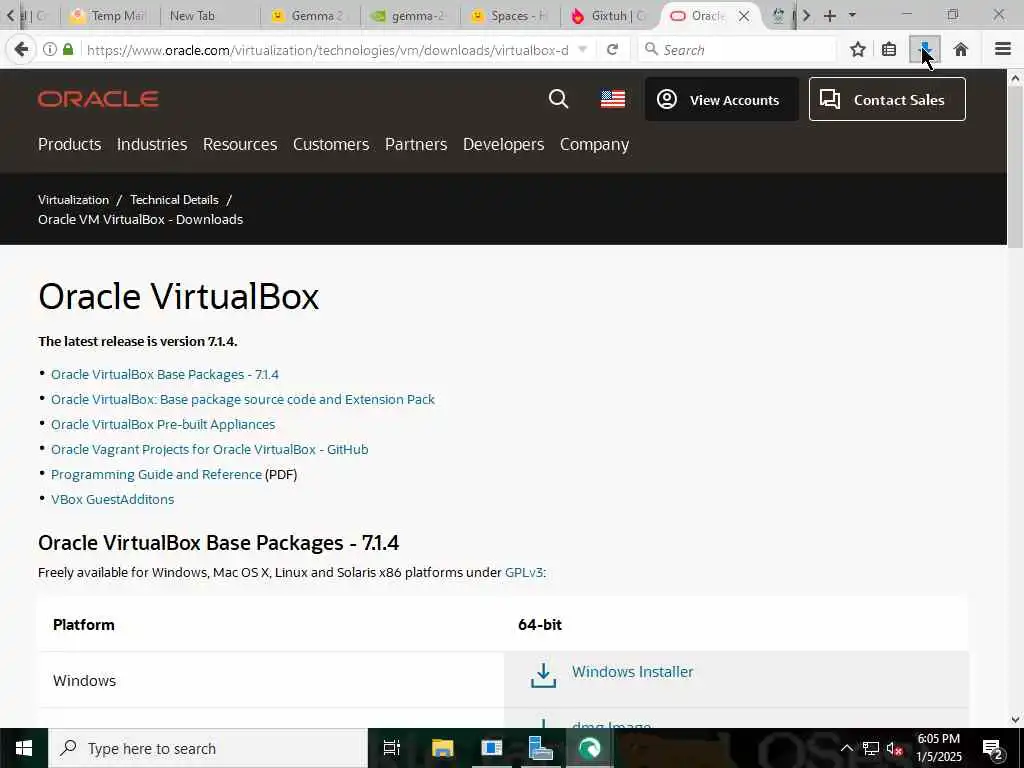Open the Customers navigation menu
Image resolution: width=1024 pixels, height=768 pixels.
point(330,144)
